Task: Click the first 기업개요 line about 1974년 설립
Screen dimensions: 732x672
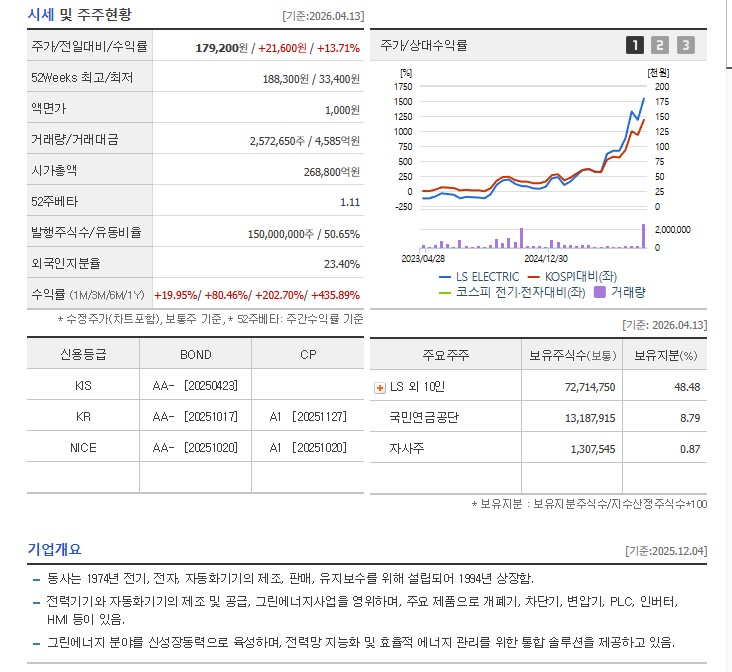Action: 290,579
